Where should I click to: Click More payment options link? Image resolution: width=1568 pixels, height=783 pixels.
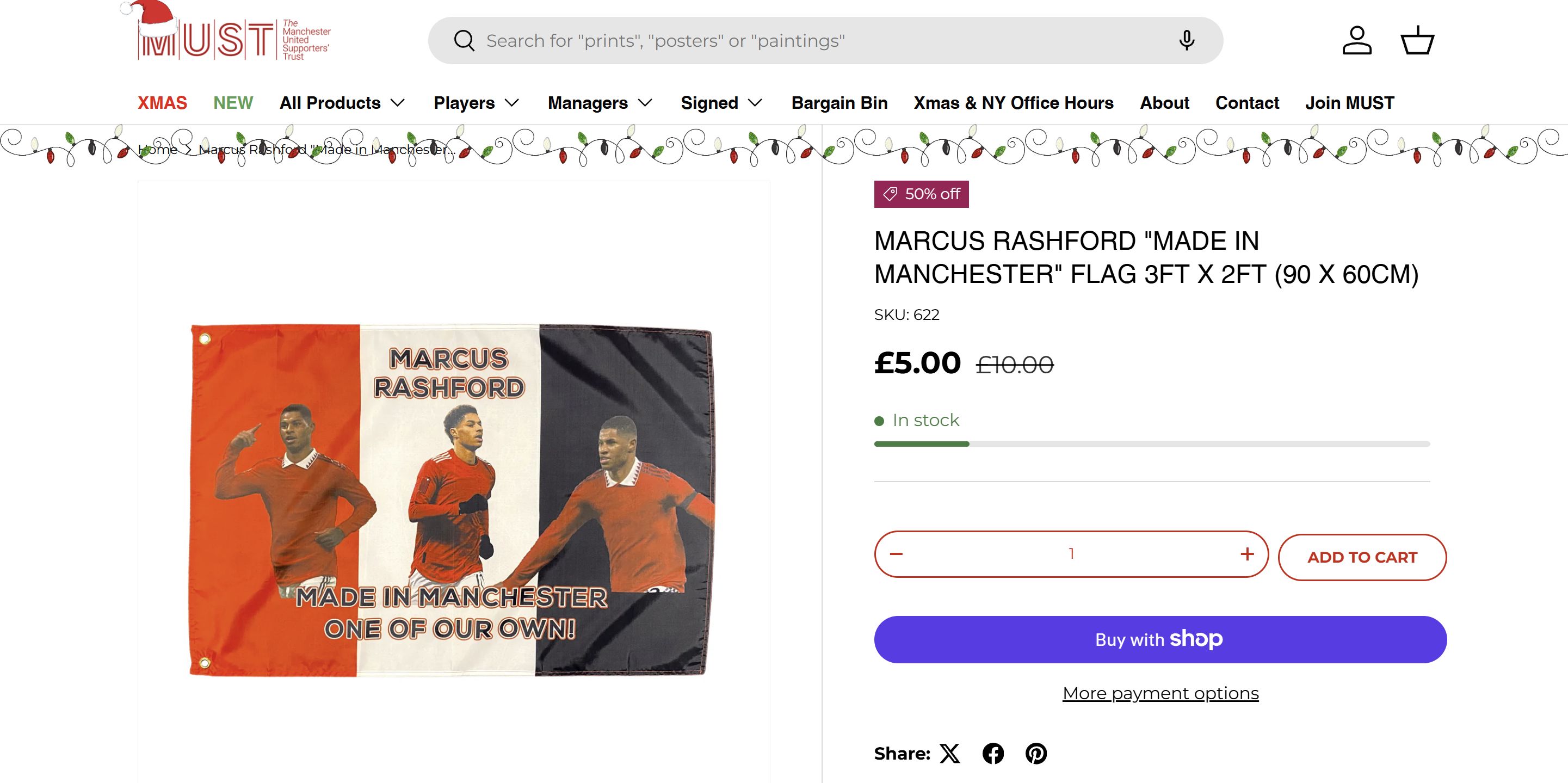click(x=1160, y=694)
